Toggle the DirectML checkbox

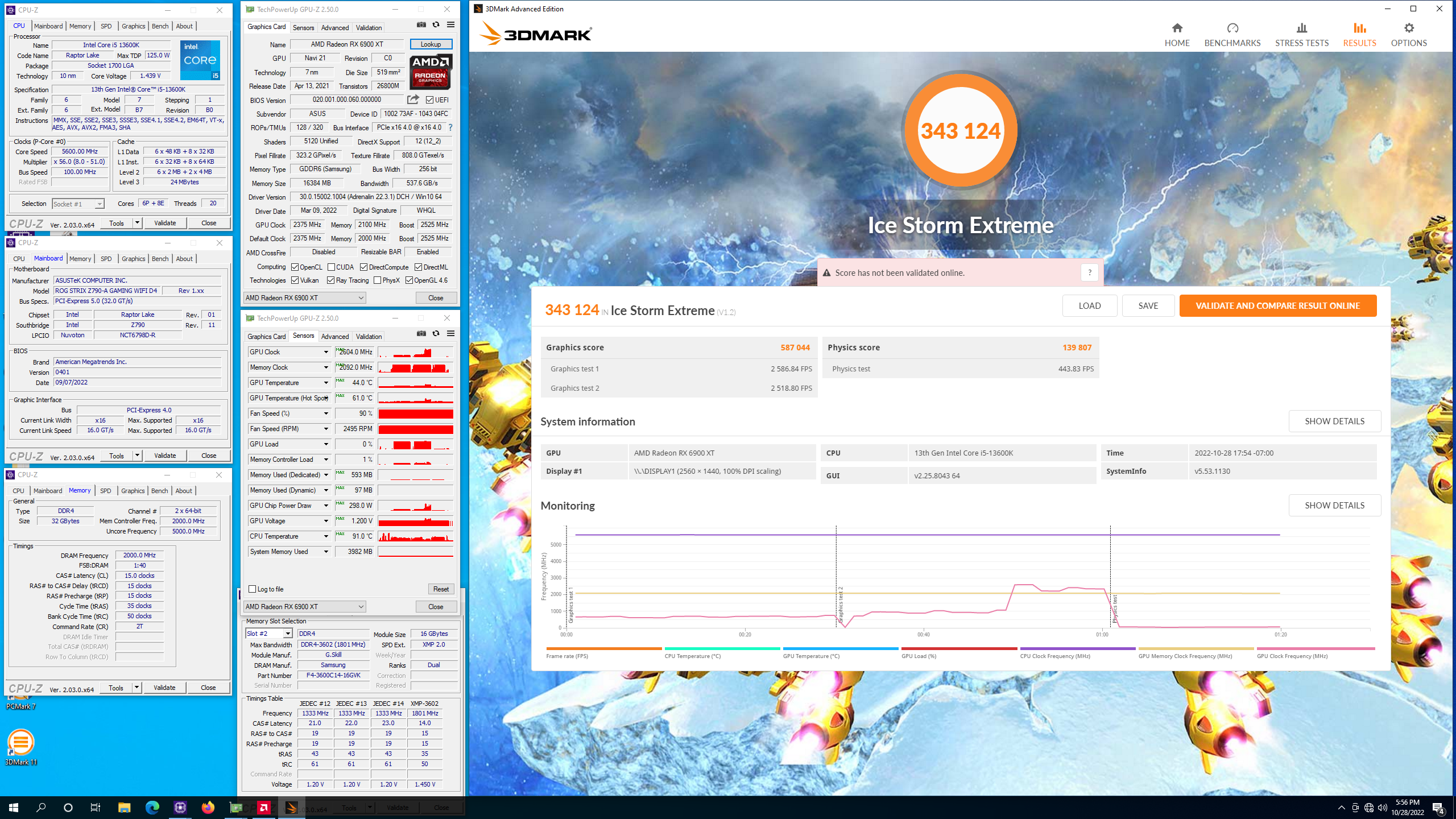418,267
